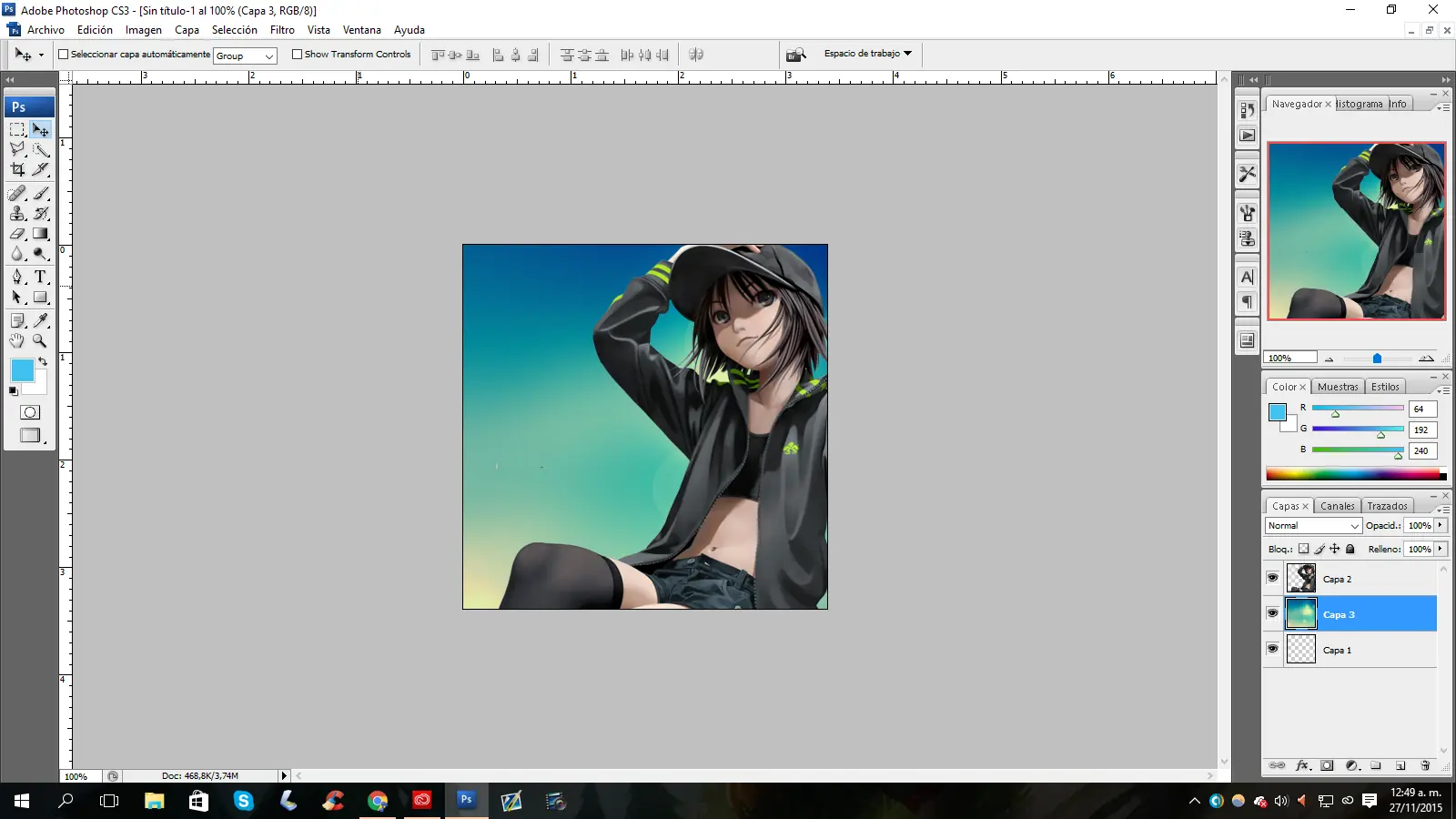
Task: Choose the Eraser tool
Action: pyautogui.click(x=17, y=233)
